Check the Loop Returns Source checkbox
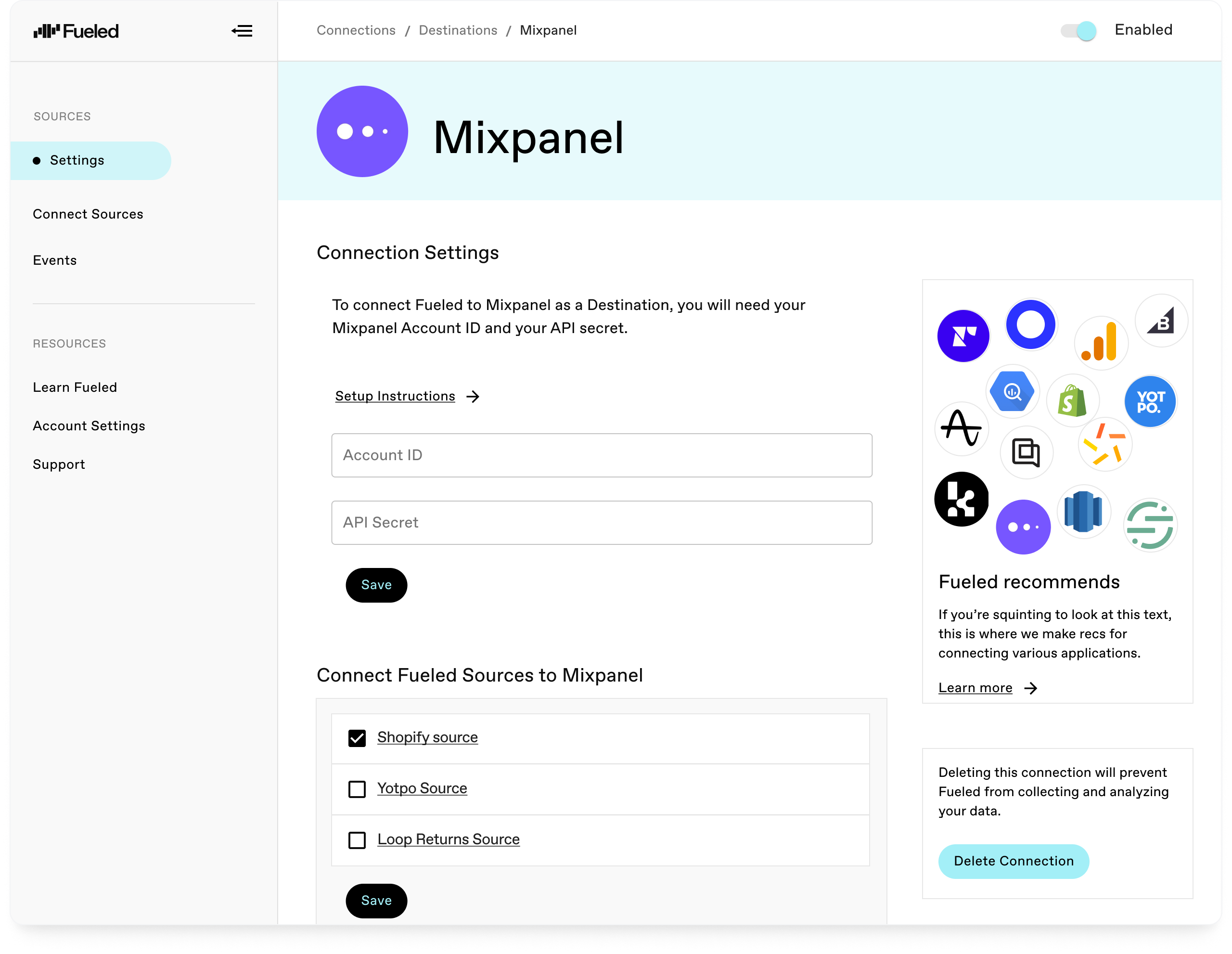The image size is (1232, 954). [x=357, y=840]
